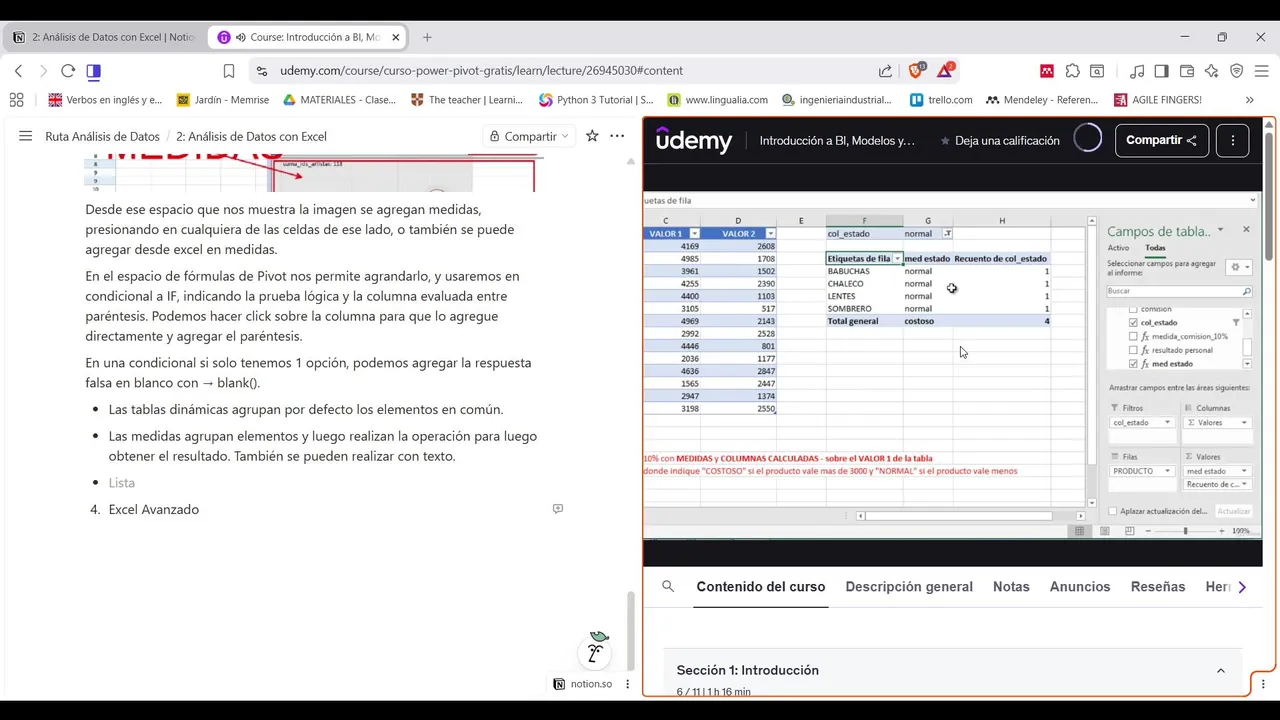Open the Brave VPN shield icon

coord(1237,71)
